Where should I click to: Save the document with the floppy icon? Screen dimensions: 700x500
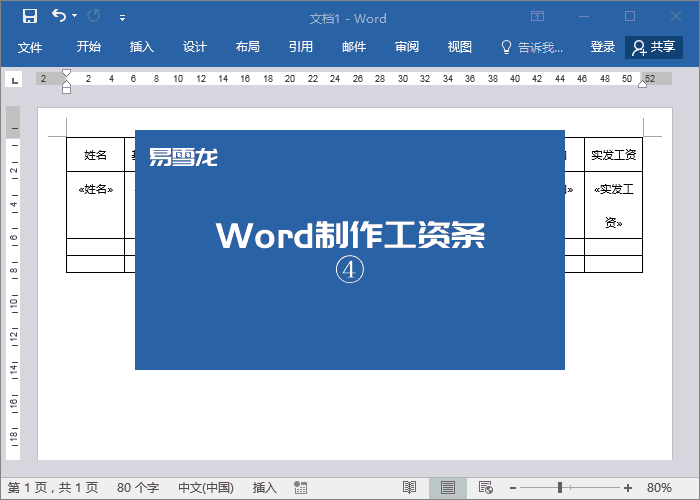pyautogui.click(x=30, y=17)
